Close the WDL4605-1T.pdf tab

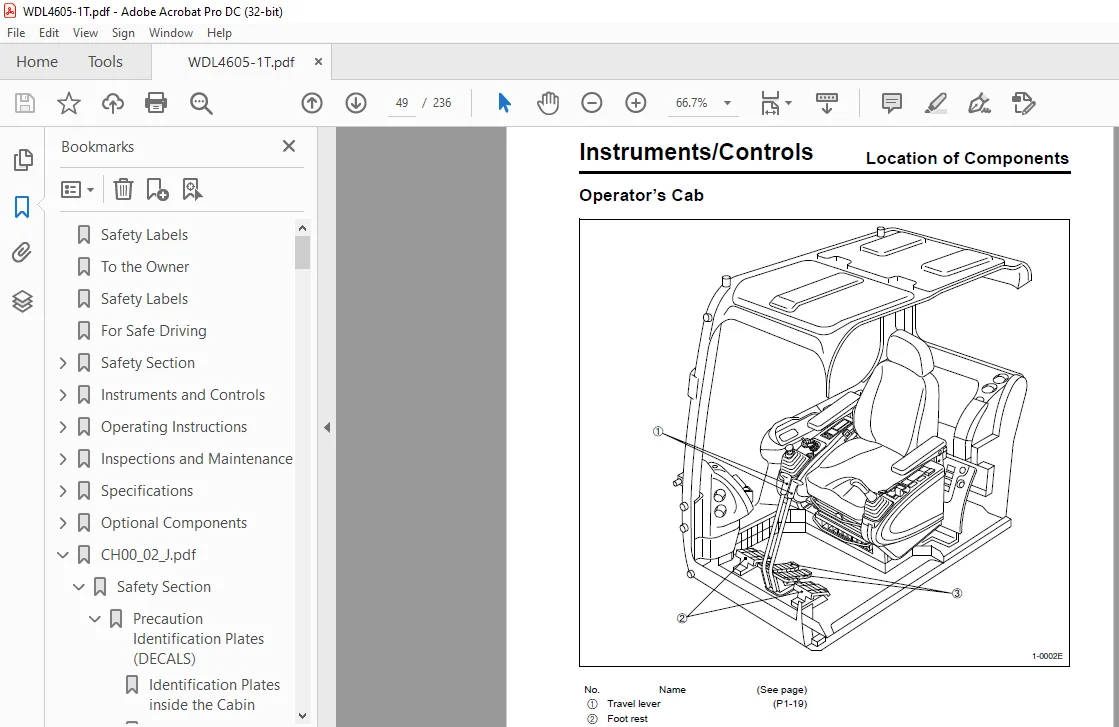click(x=318, y=62)
